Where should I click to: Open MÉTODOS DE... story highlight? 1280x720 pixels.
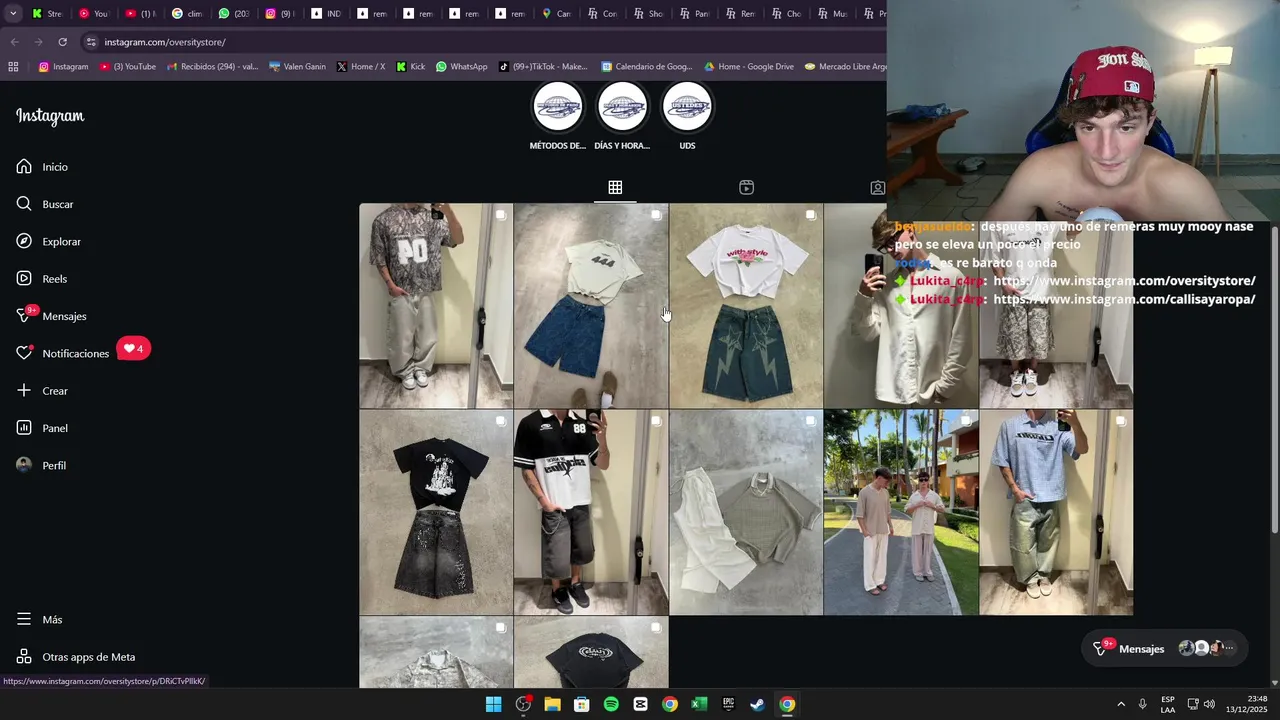pyautogui.click(x=558, y=116)
